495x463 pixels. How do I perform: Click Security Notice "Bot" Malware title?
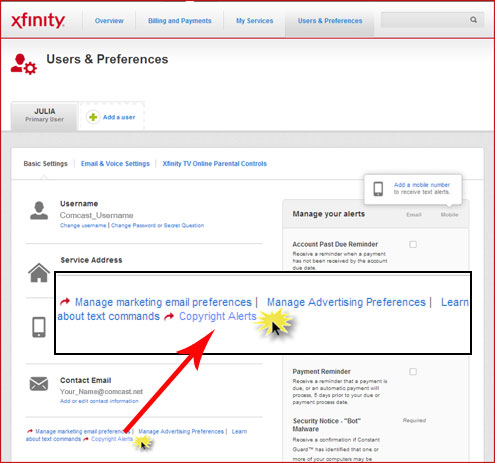click(327, 425)
